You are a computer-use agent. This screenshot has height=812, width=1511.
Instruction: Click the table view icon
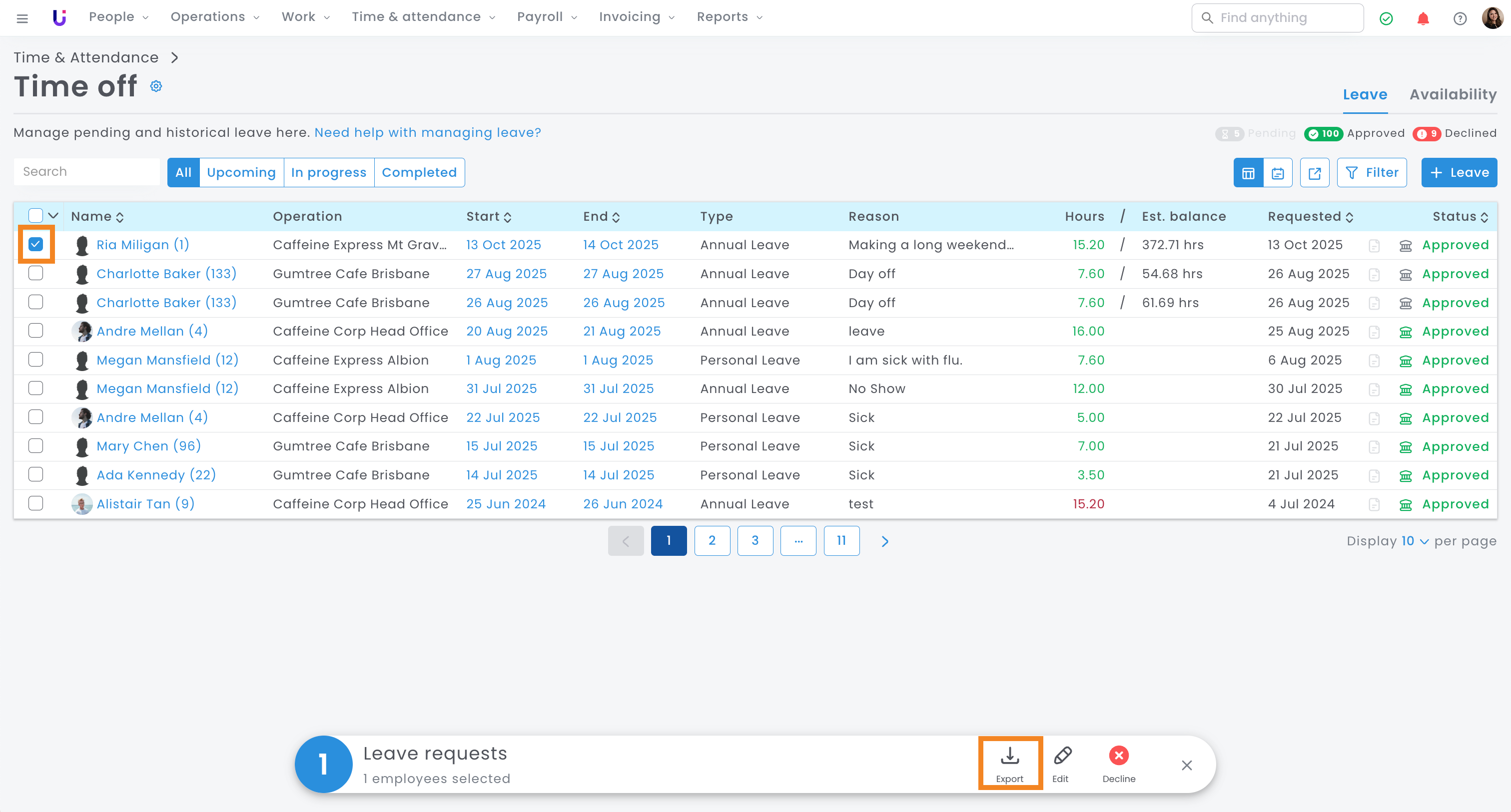(x=1248, y=173)
